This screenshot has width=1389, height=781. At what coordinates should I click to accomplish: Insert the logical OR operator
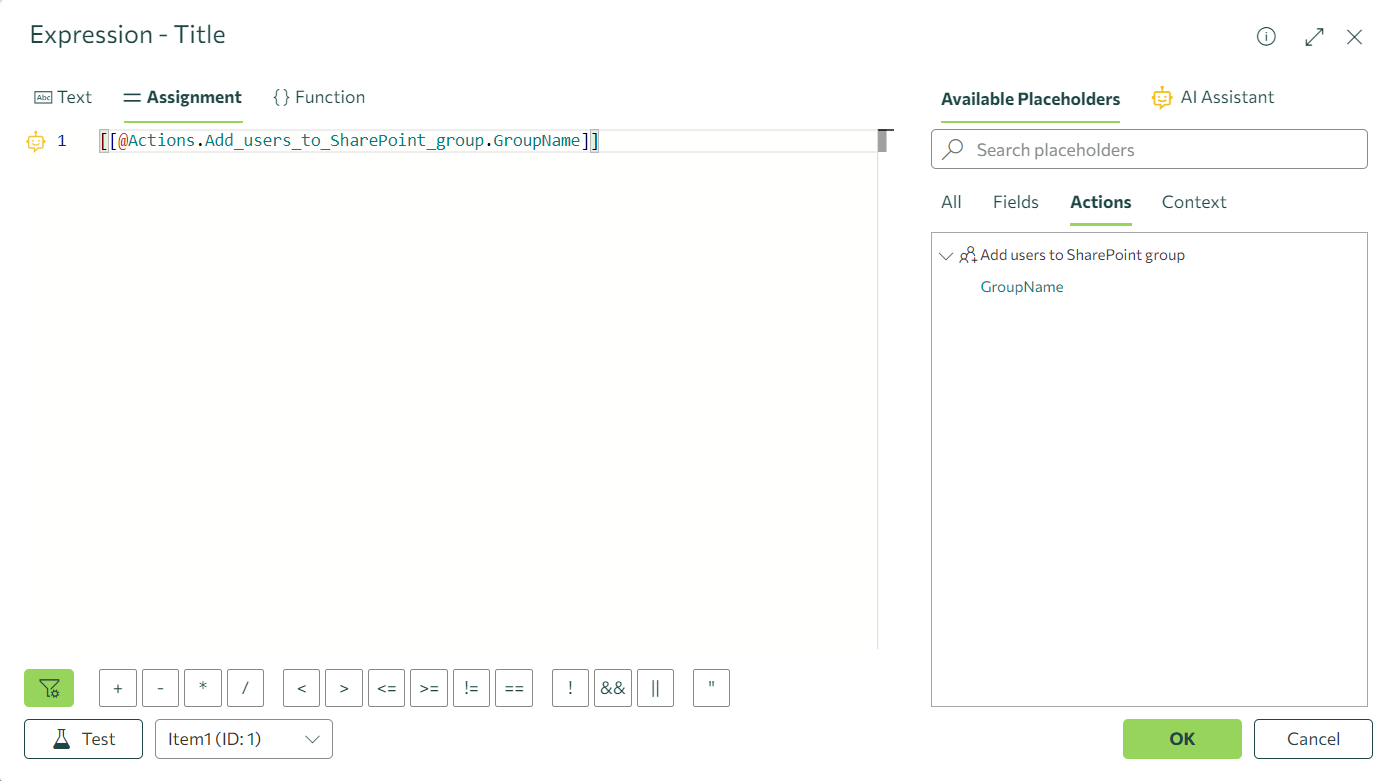pyautogui.click(x=655, y=688)
